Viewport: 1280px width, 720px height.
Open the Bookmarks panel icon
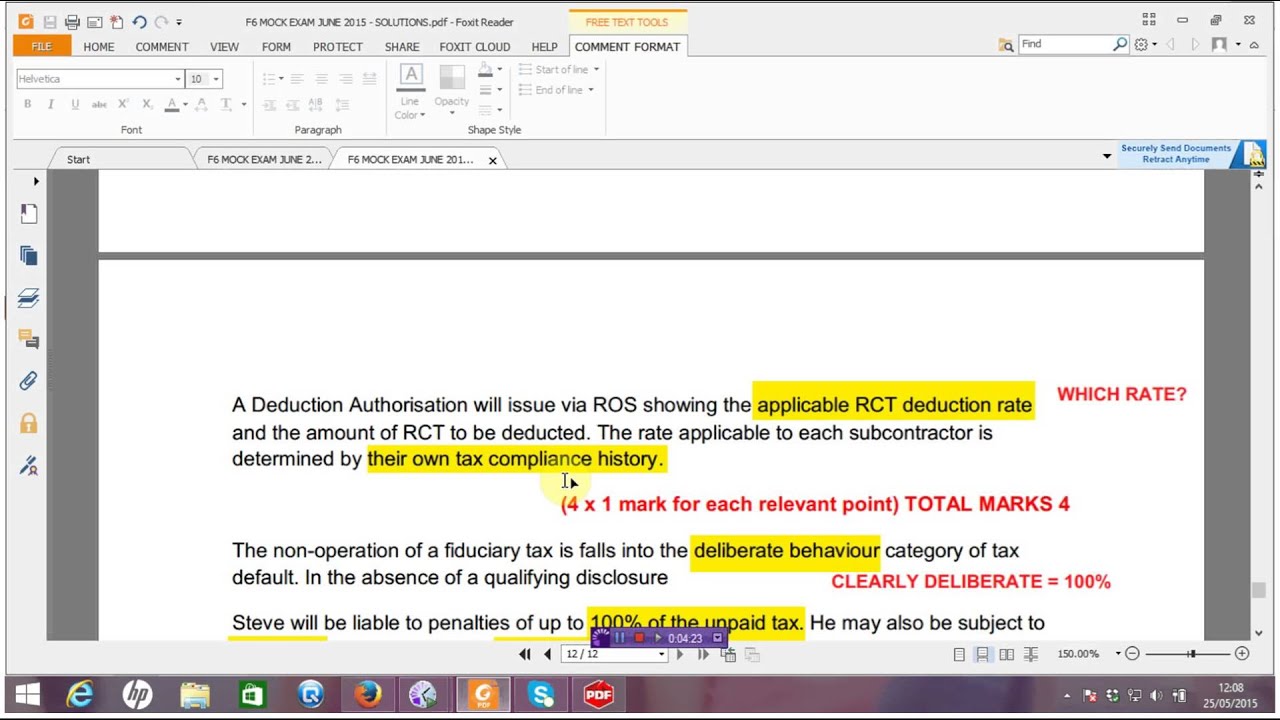28,214
